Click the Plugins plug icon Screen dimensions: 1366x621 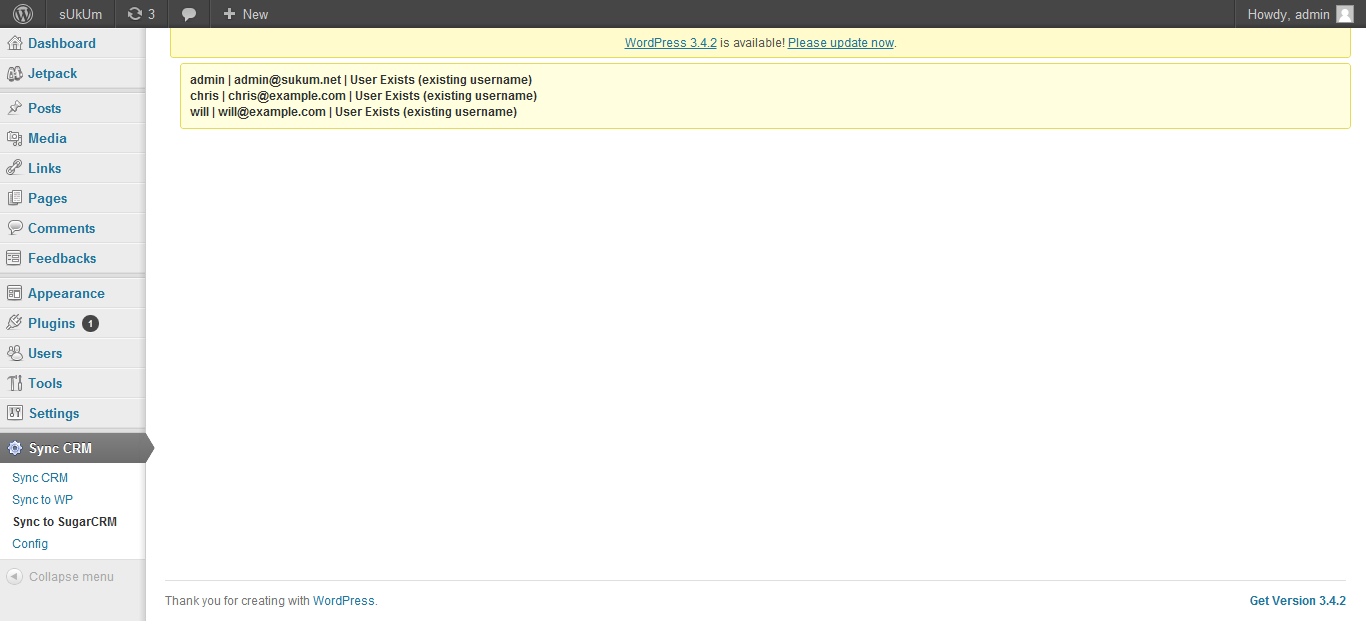click(14, 323)
